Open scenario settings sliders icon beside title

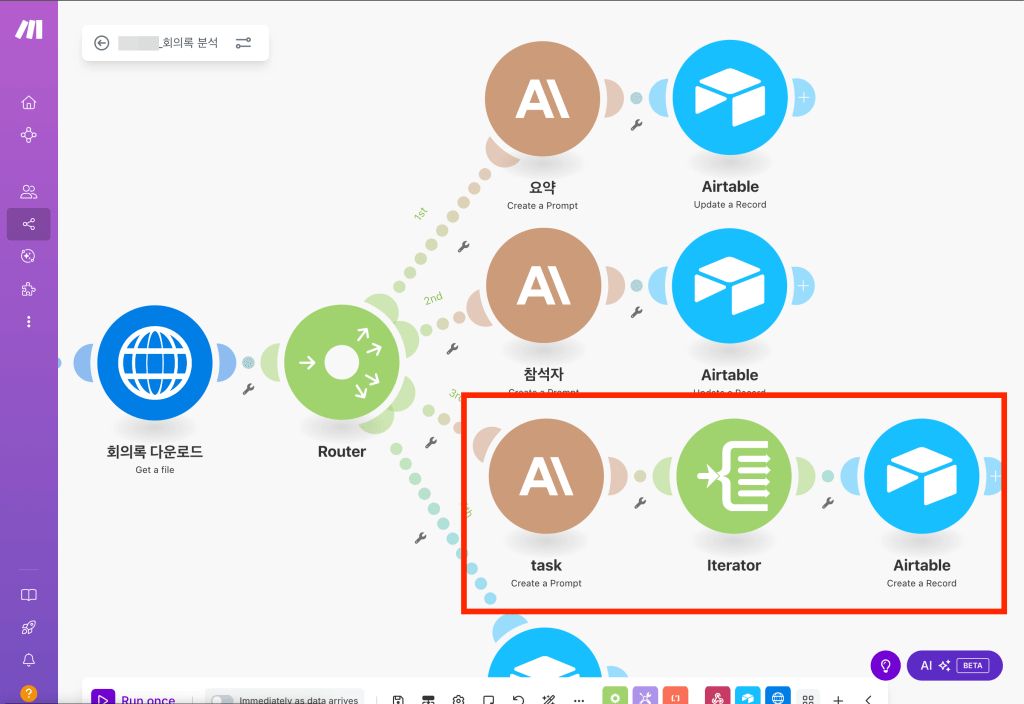(243, 43)
